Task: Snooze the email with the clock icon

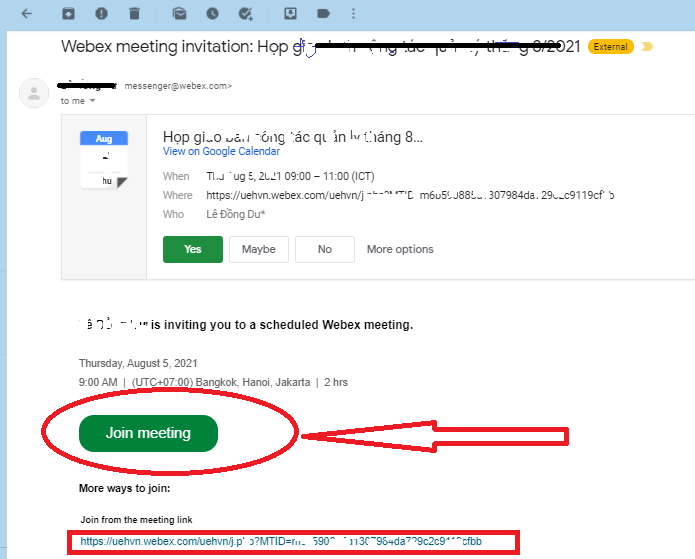Action: point(213,14)
